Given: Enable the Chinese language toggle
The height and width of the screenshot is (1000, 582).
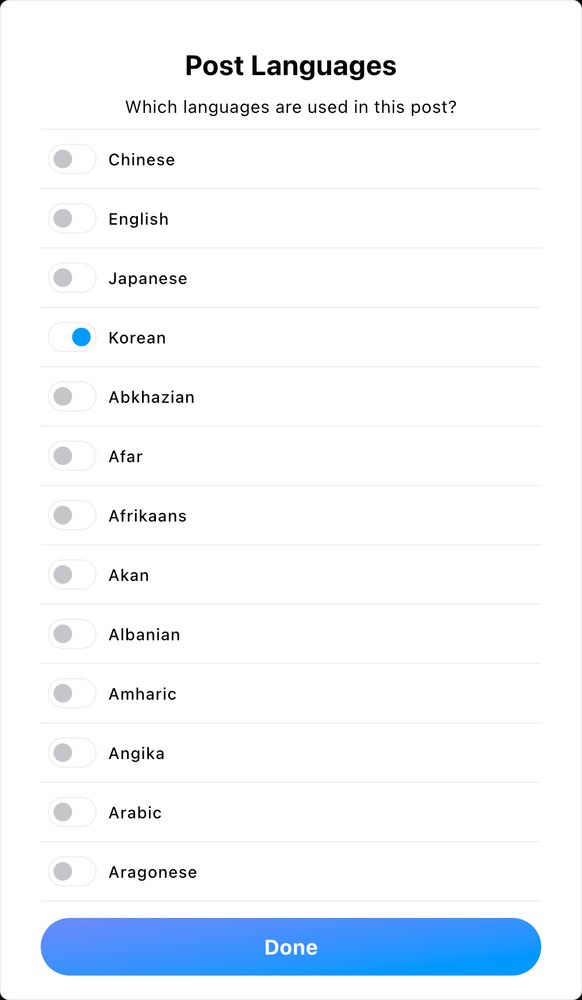Looking at the screenshot, I should click(x=71, y=158).
